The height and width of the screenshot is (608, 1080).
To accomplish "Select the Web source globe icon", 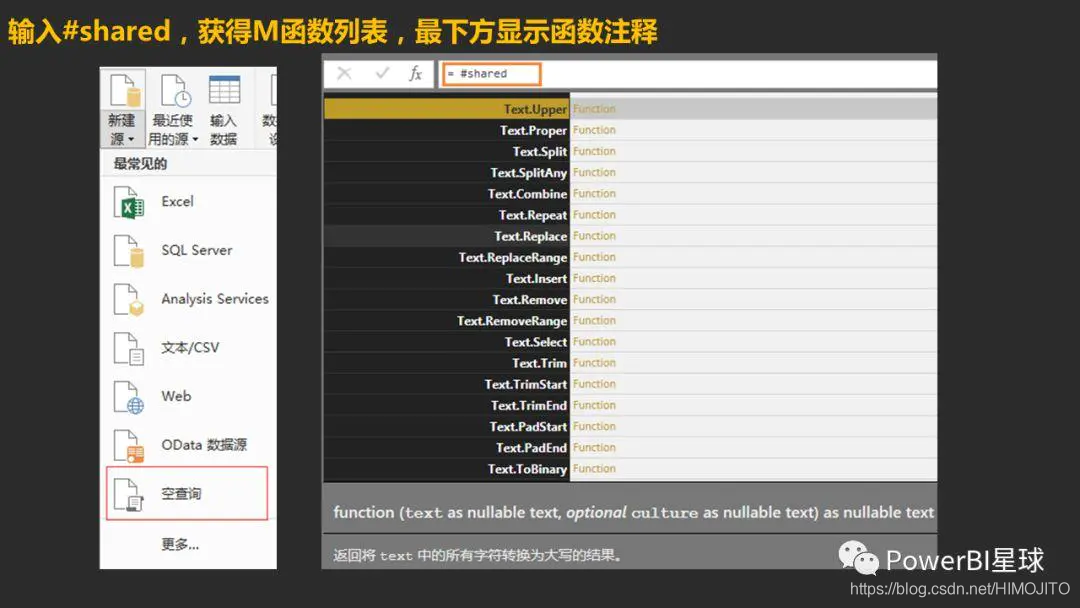I will pyautogui.click(x=129, y=397).
